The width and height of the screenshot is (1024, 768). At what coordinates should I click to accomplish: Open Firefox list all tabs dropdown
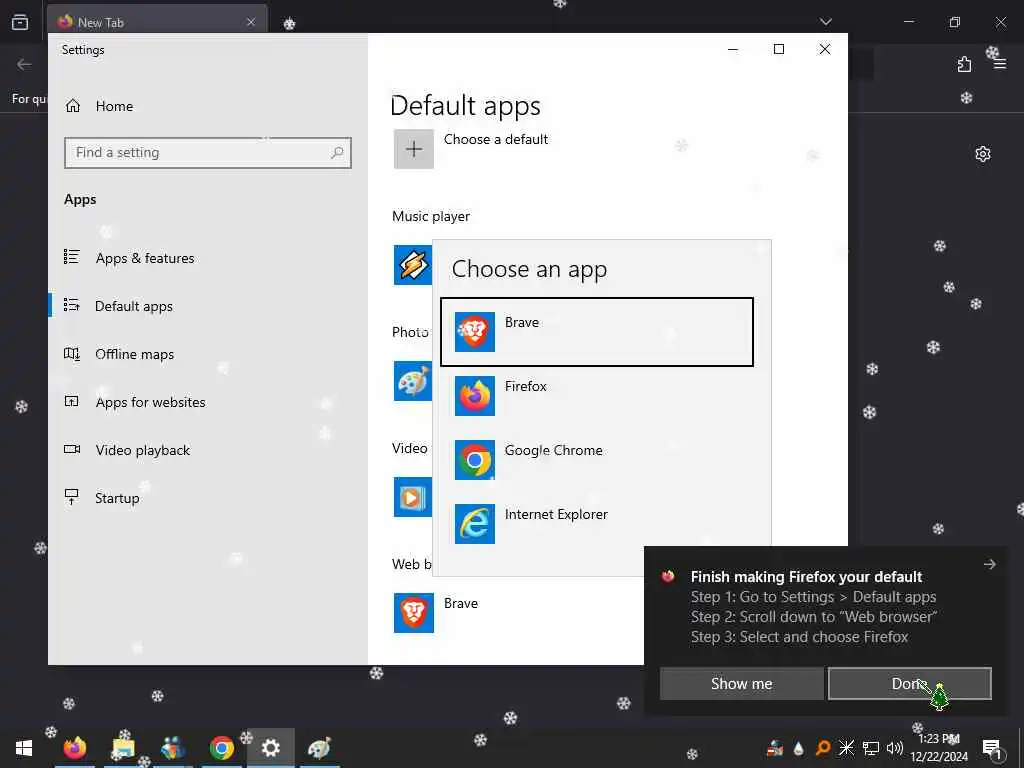[x=825, y=22]
